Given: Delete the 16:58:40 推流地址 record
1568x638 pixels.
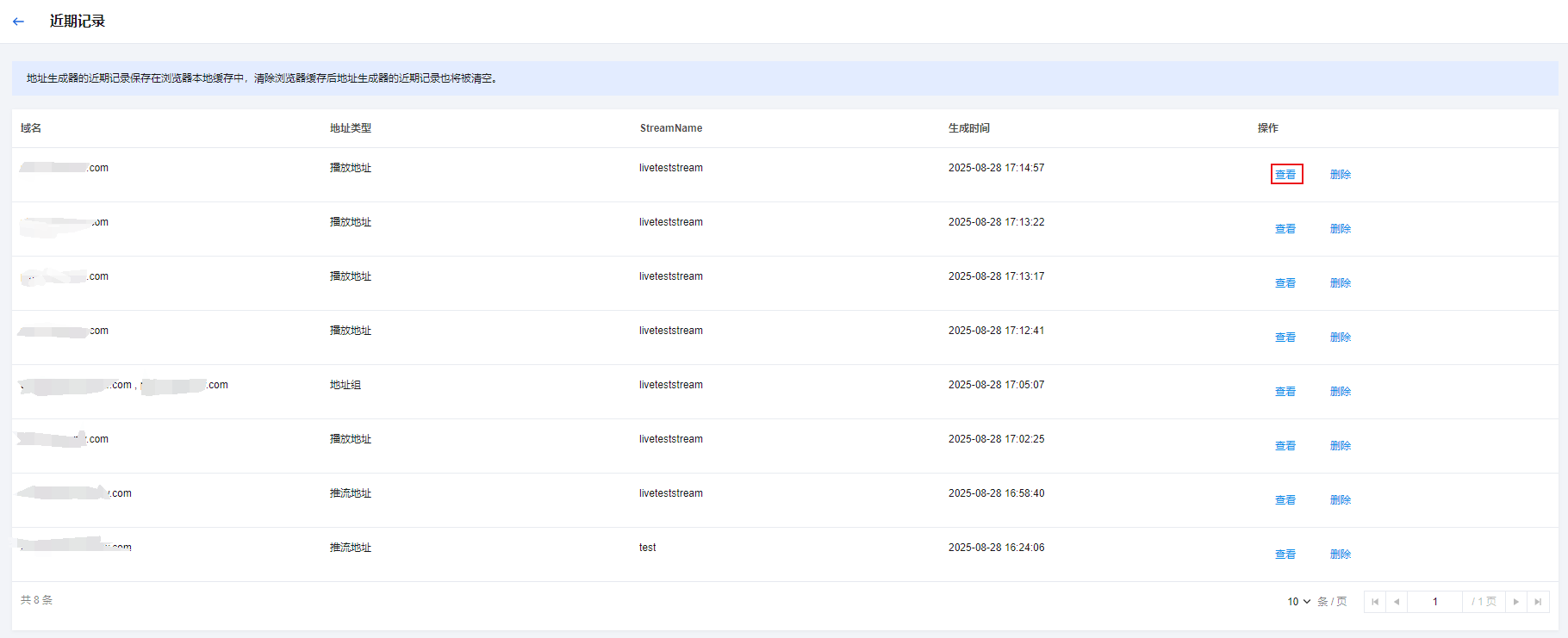Looking at the screenshot, I should (1341, 500).
